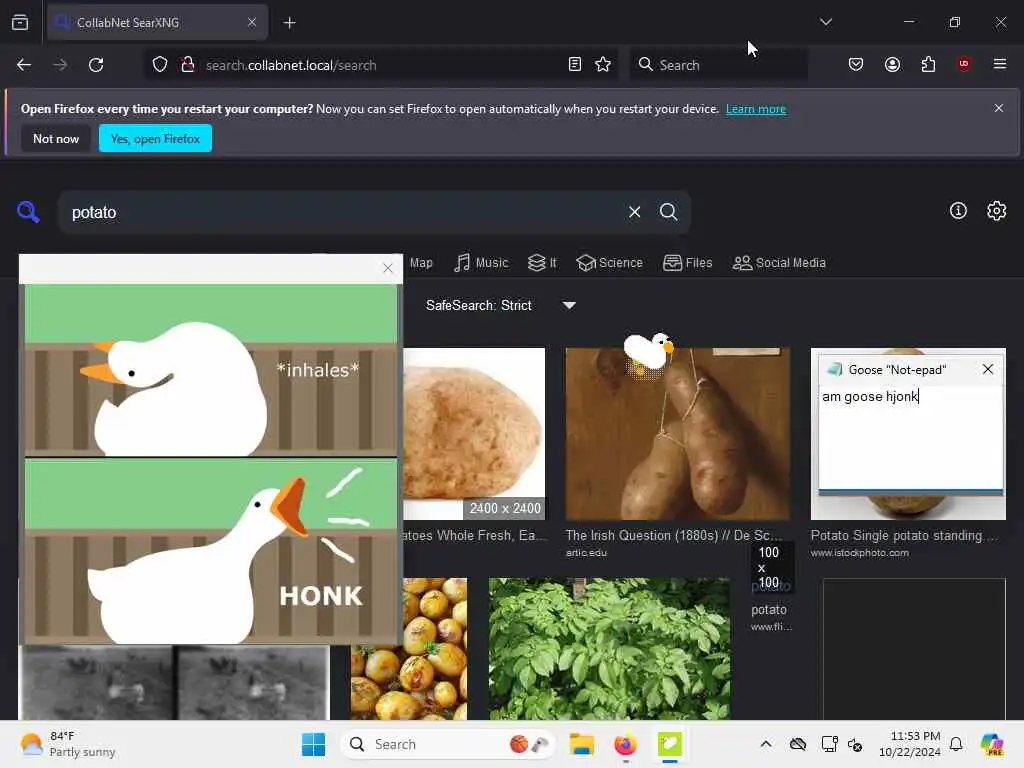The image size is (1024, 768).
Task: Click the forward navigation arrow
Action: pos(60,65)
